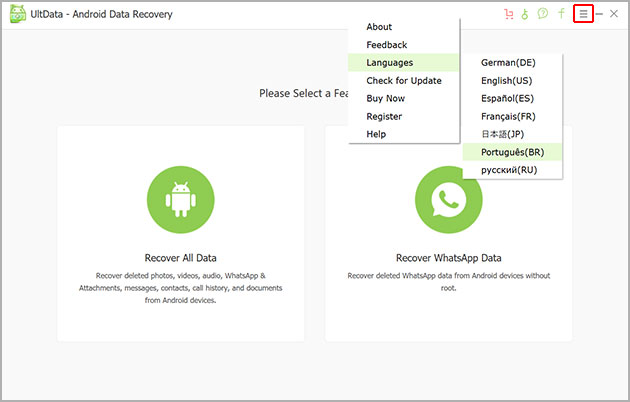630x402 pixels.
Task: Click the key register icon
Action: click(x=525, y=14)
